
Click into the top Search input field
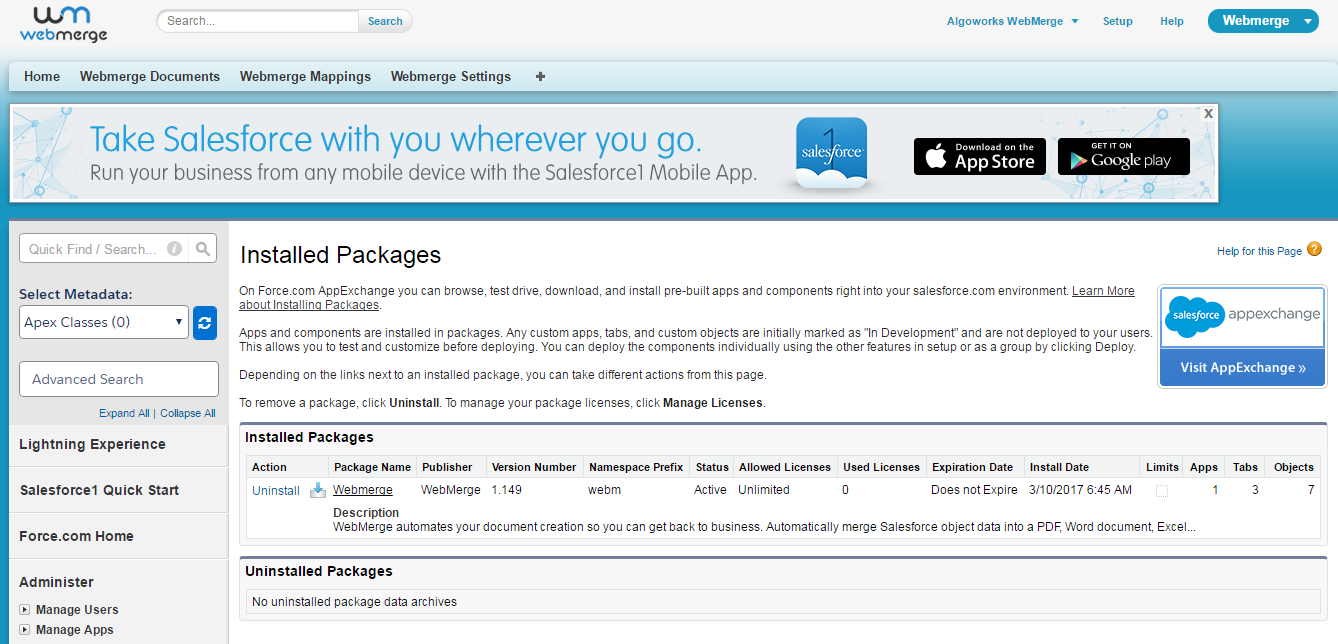pyautogui.click(x=257, y=21)
